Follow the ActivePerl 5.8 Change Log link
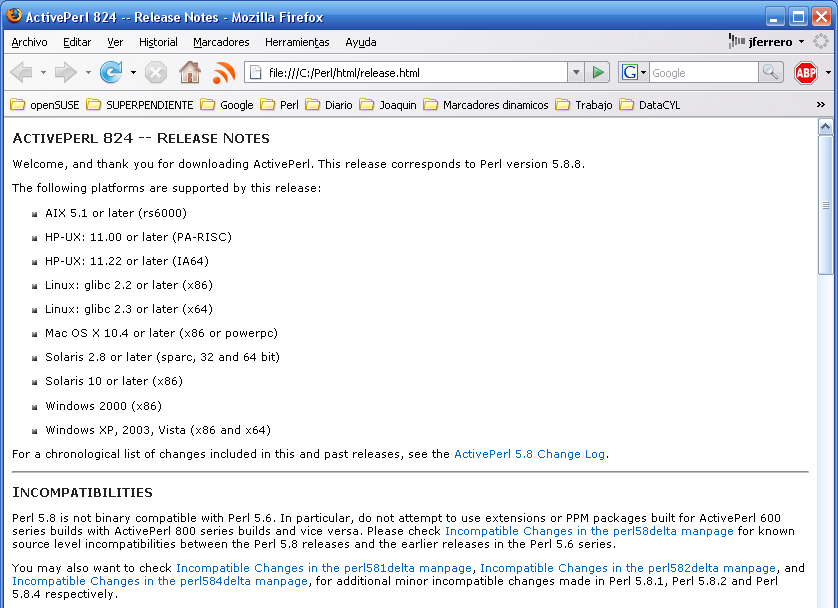This screenshot has width=838, height=608. tap(529, 454)
